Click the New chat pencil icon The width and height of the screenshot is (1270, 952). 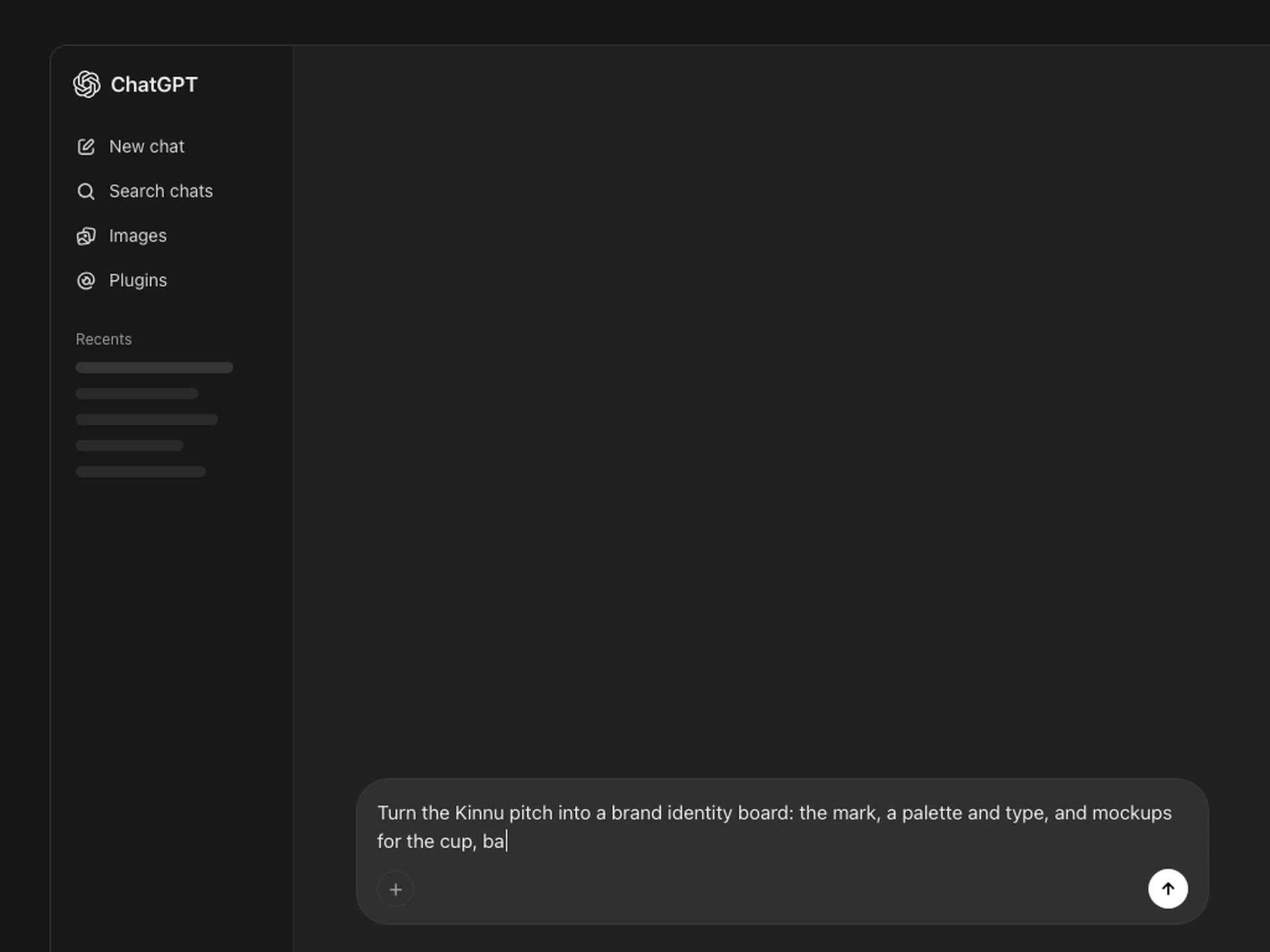coord(86,147)
